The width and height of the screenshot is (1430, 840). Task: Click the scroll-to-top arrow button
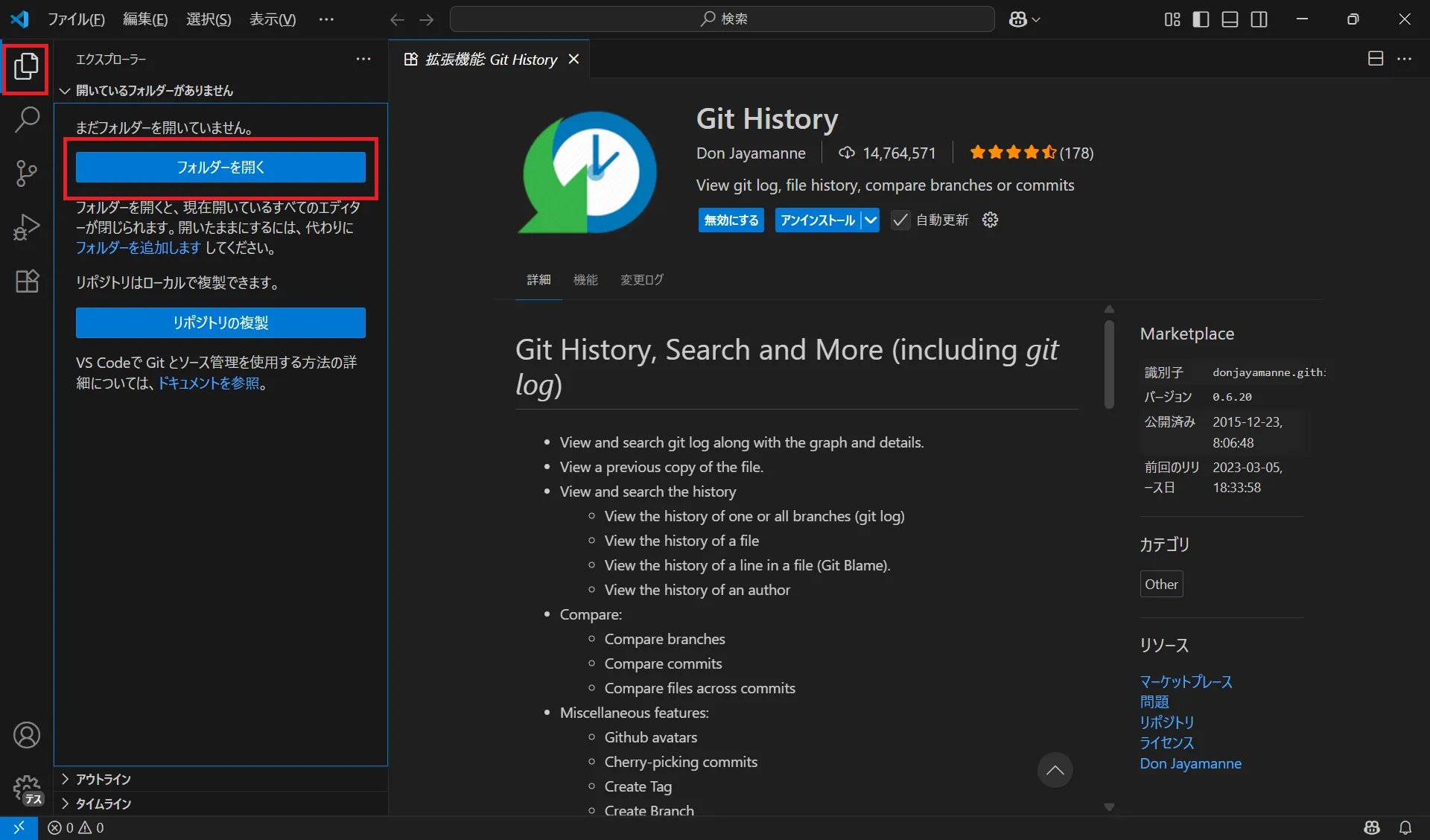(1055, 770)
